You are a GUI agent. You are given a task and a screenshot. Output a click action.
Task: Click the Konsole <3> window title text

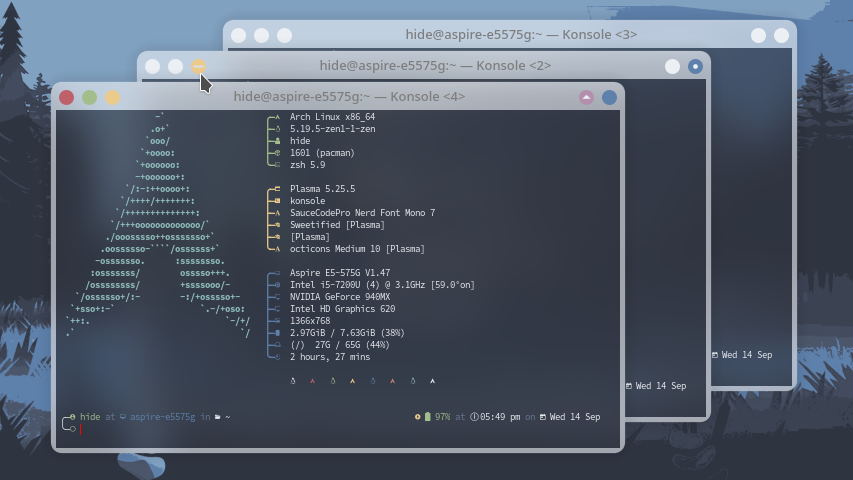[521, 34]
